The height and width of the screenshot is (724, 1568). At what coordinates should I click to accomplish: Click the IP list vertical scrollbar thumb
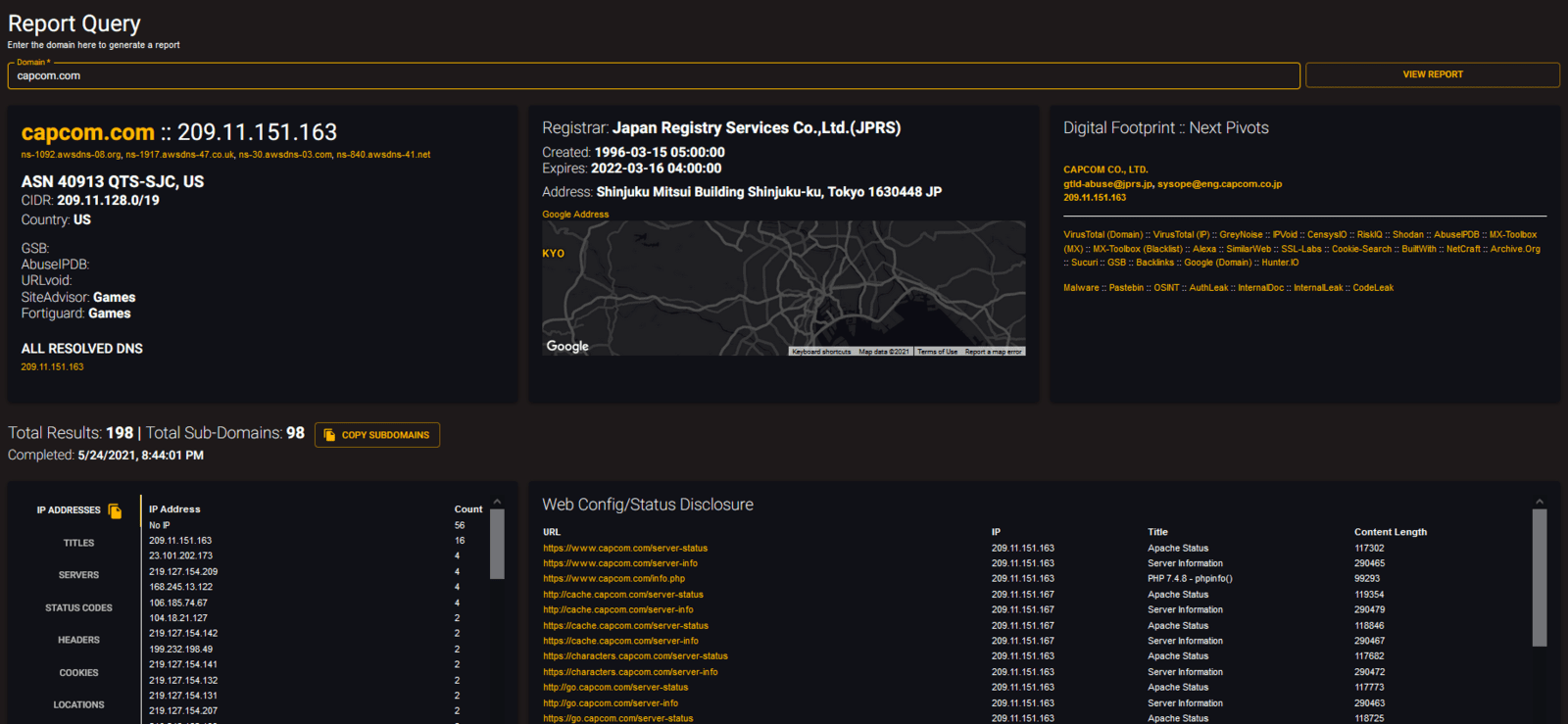(497, 544)
